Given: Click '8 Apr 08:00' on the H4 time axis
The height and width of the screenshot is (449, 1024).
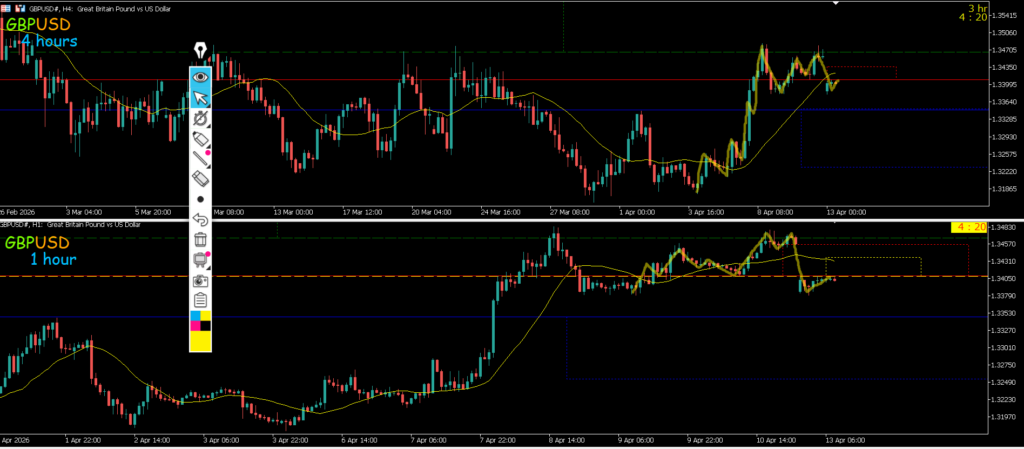Looking at the screenshot, I should point(775,212).
